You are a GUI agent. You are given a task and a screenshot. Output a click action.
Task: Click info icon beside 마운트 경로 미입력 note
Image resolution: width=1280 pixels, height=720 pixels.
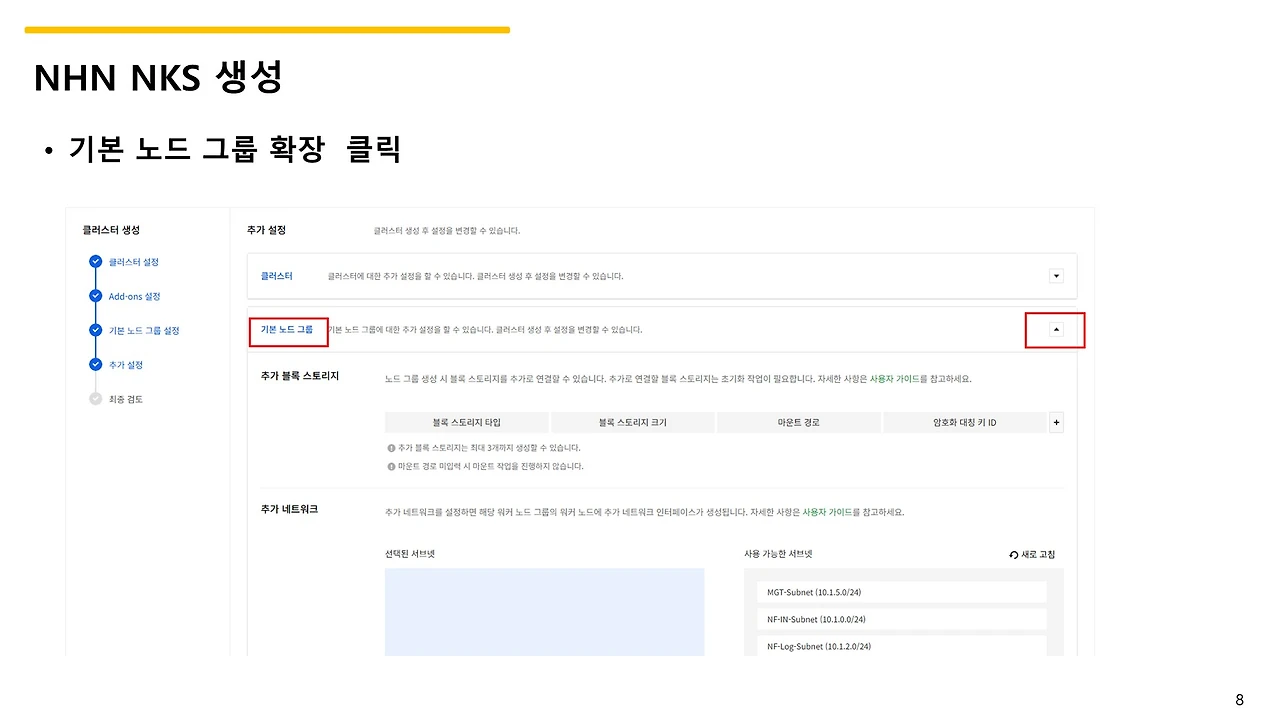pyautogui.click(x=391, y=466)
